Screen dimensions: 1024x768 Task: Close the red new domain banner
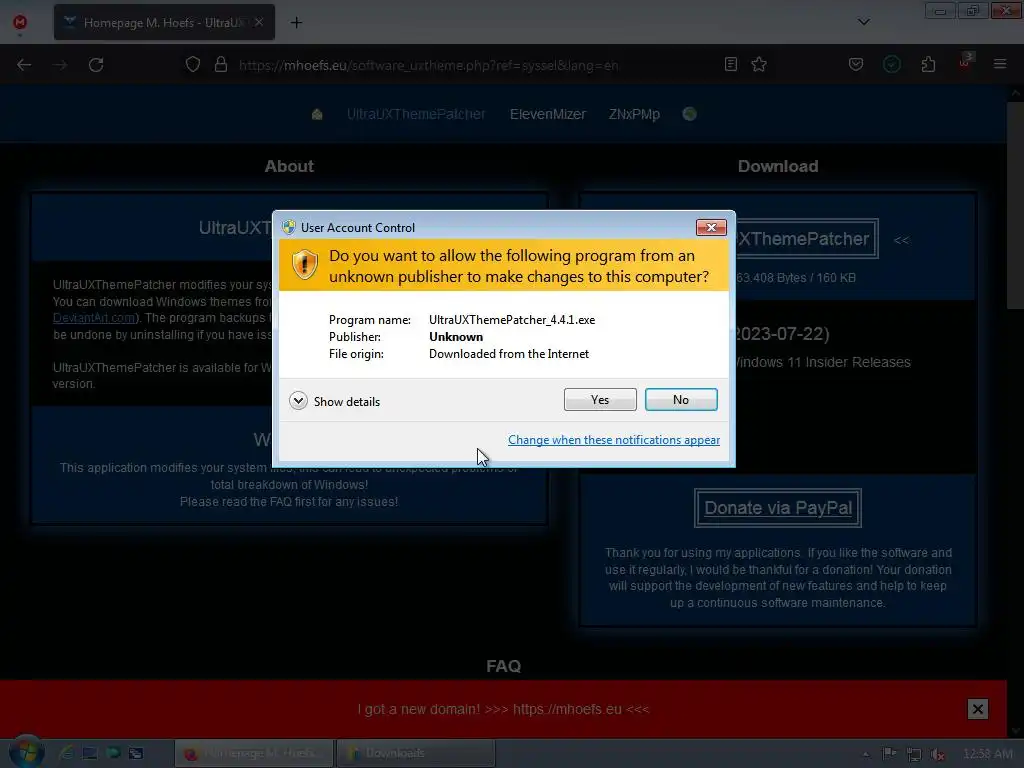[x=978, y=709]
